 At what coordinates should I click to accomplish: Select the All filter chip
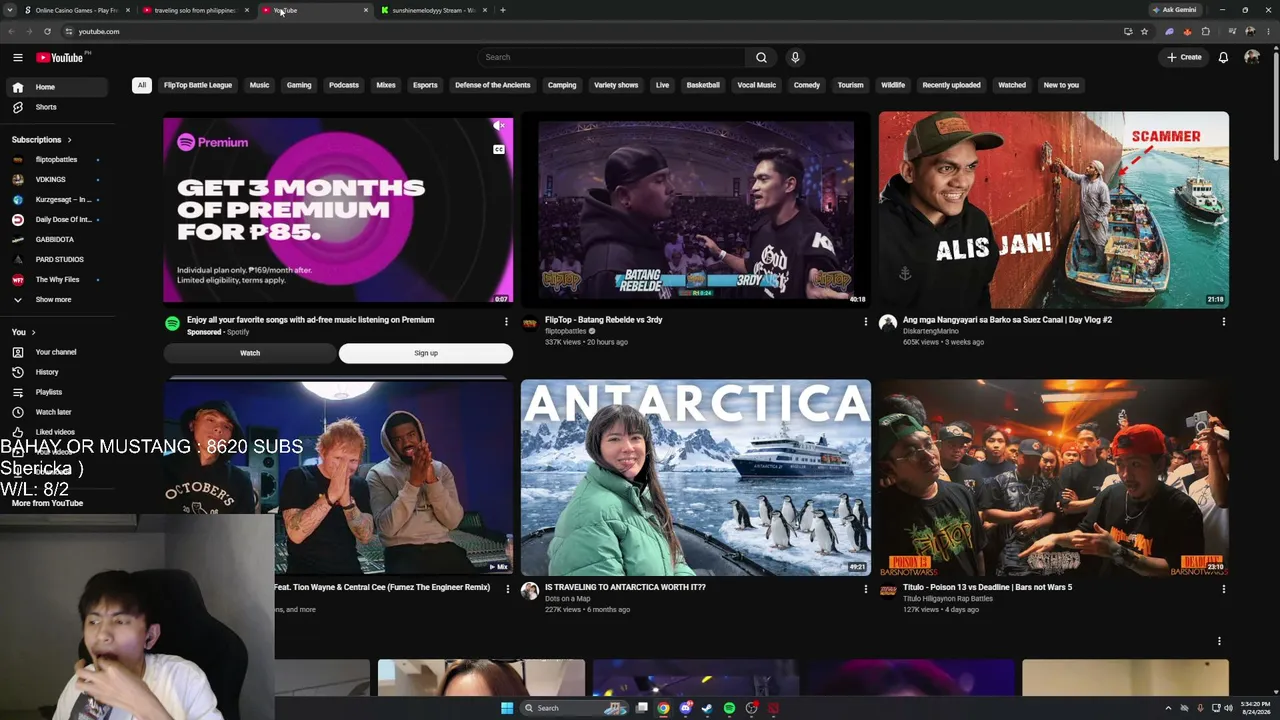point(142,85)
